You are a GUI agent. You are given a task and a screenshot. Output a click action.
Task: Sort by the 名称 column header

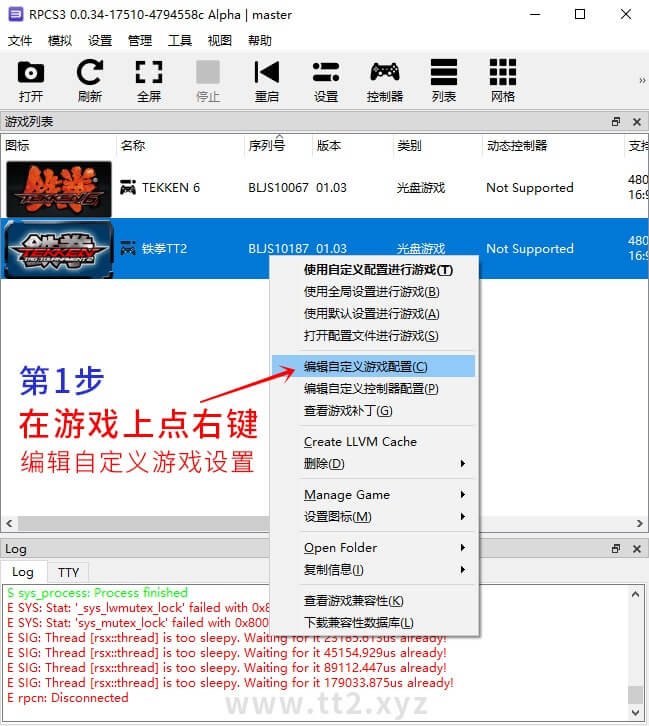coord(133,146)
